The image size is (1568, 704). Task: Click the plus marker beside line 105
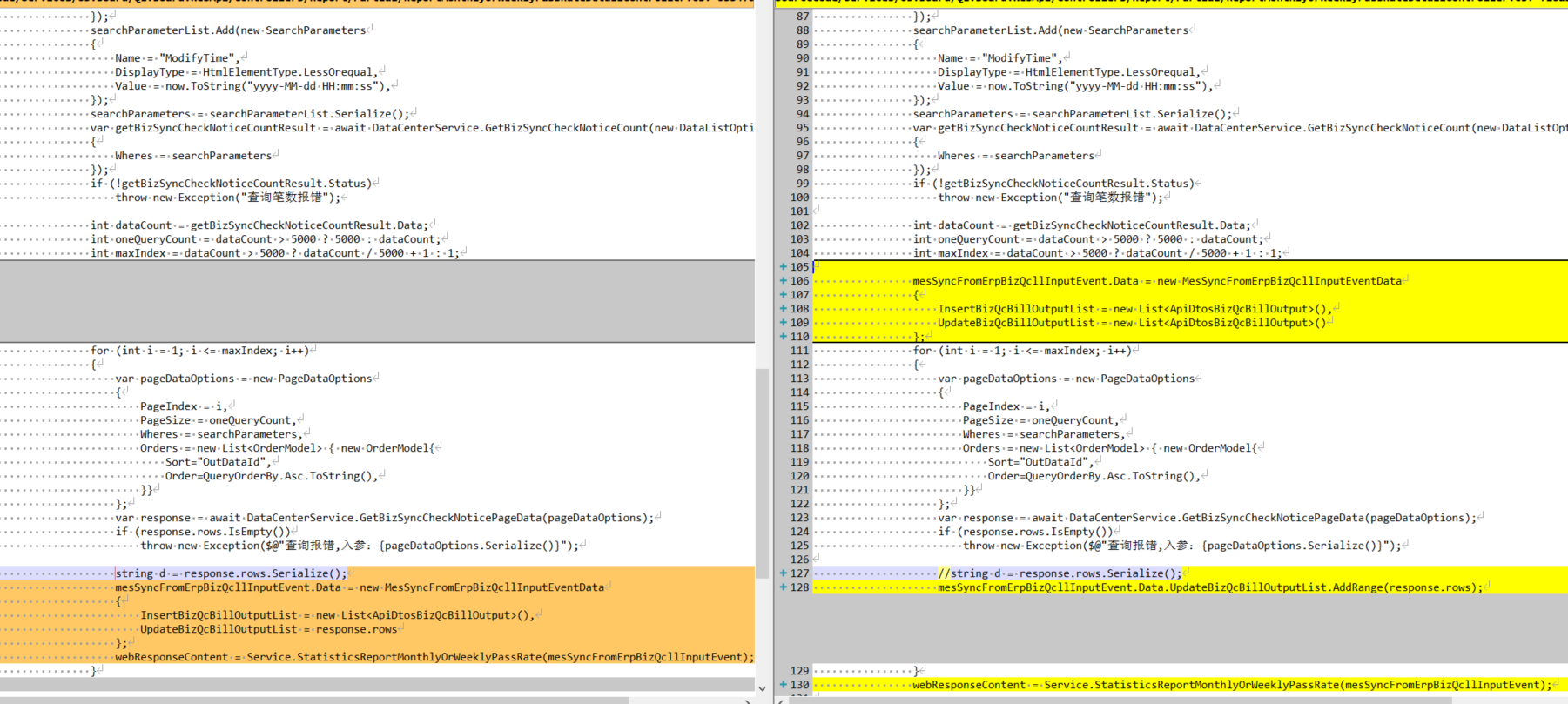coord(783,267)
